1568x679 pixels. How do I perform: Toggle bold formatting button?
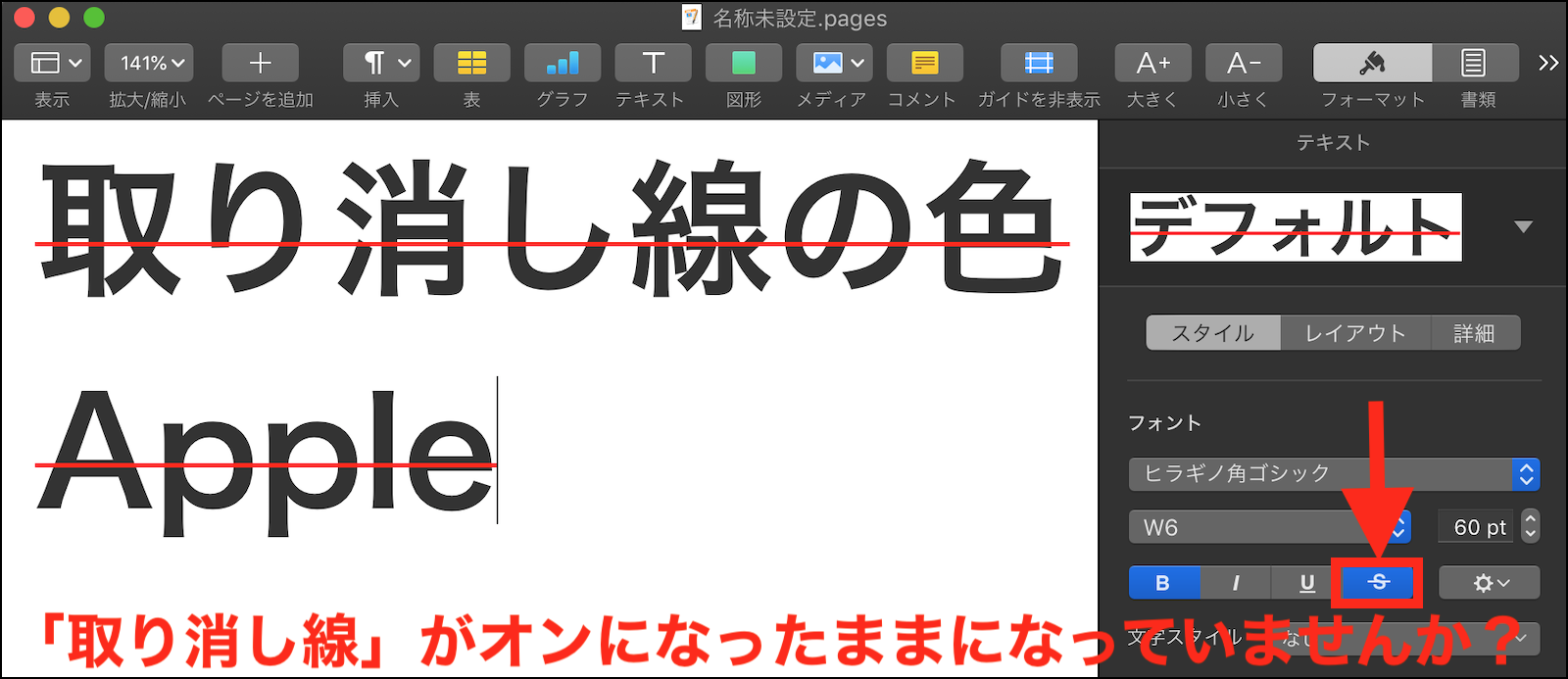tap(1163, 583)
